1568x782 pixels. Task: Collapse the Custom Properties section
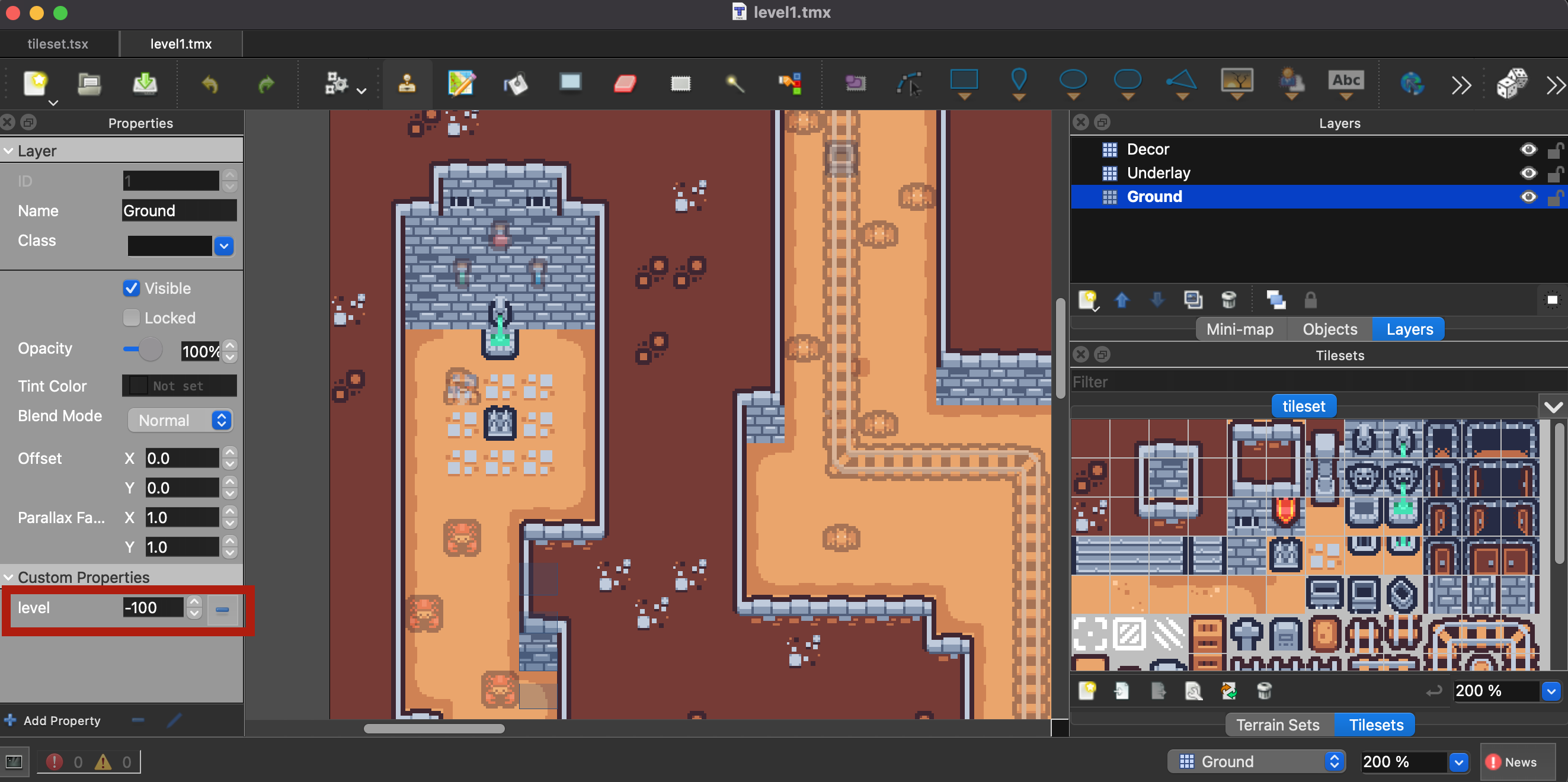click(x=8, y=577)
